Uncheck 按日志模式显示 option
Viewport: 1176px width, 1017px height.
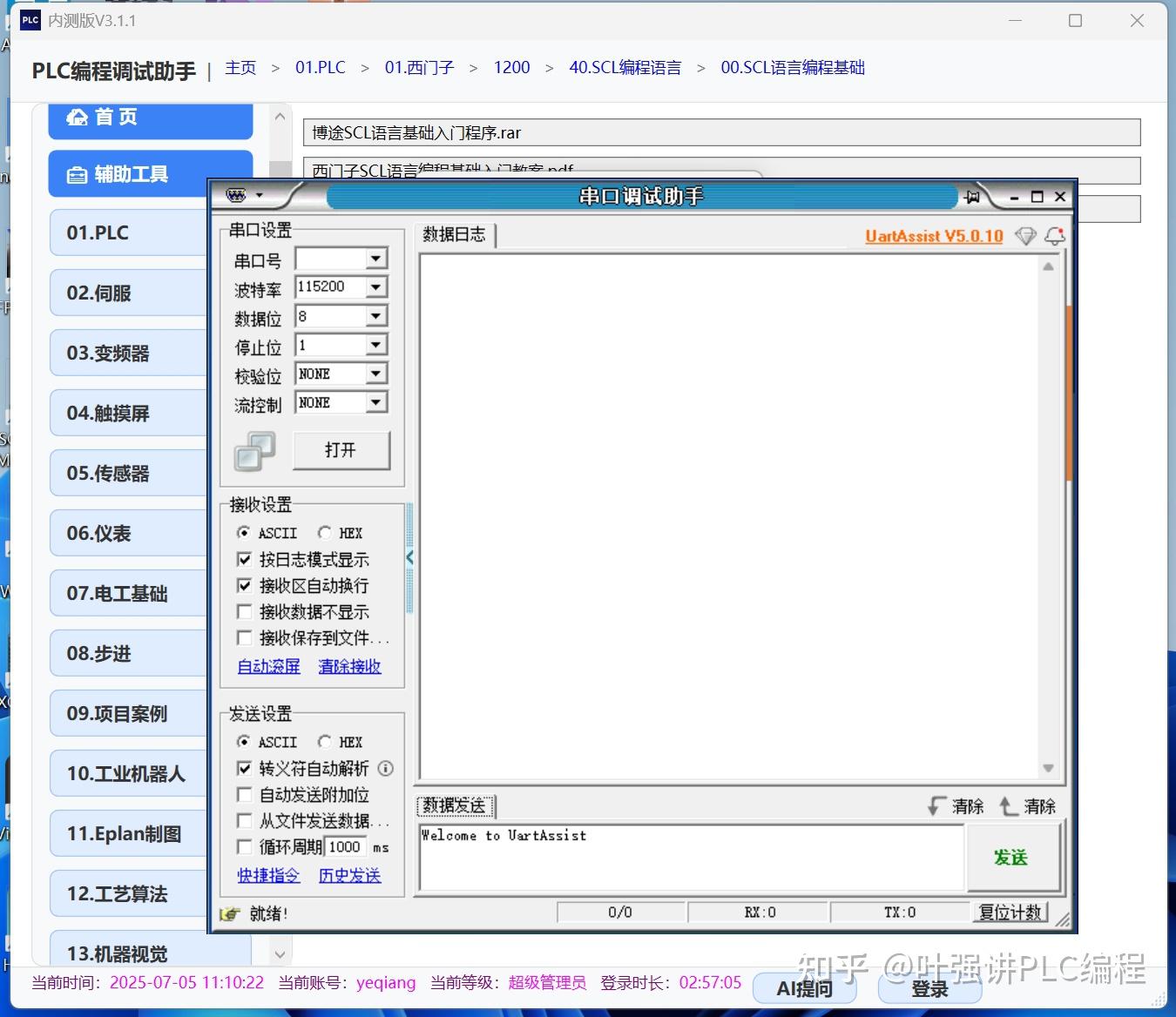tap(245, 559)
